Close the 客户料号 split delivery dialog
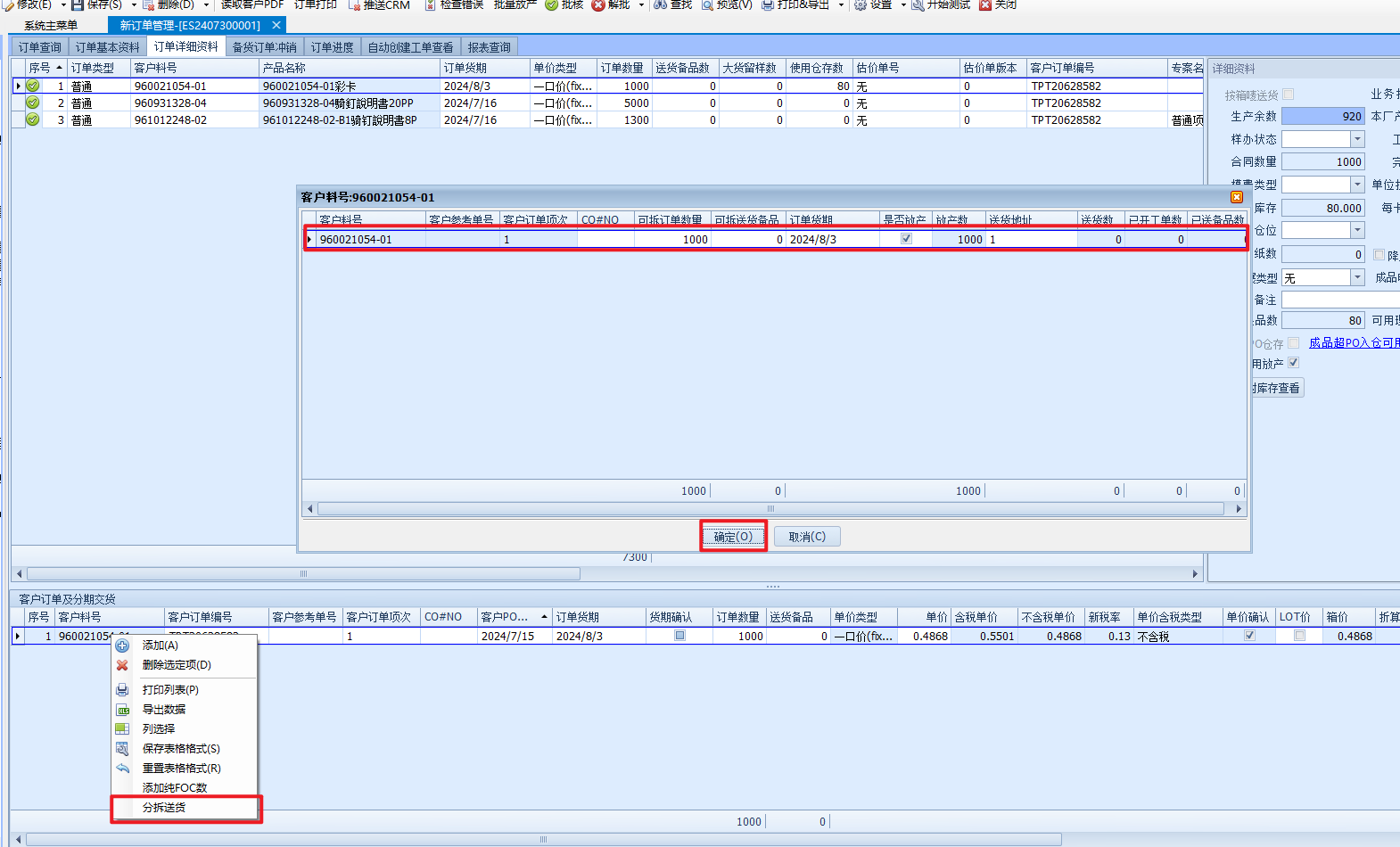The width and height of the screenshot is (1400, 847). coord(1237,197)
